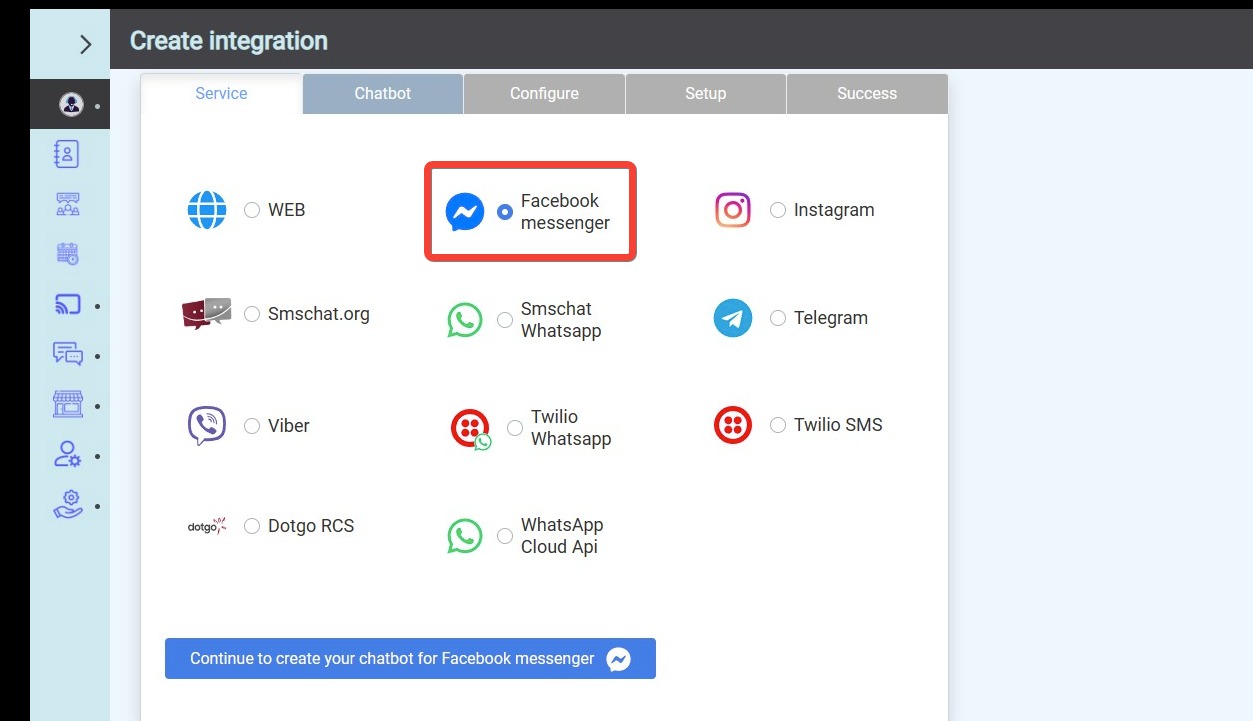Open the Setup tab
This screenshot has width=1253, height=721.
[705, 93]
